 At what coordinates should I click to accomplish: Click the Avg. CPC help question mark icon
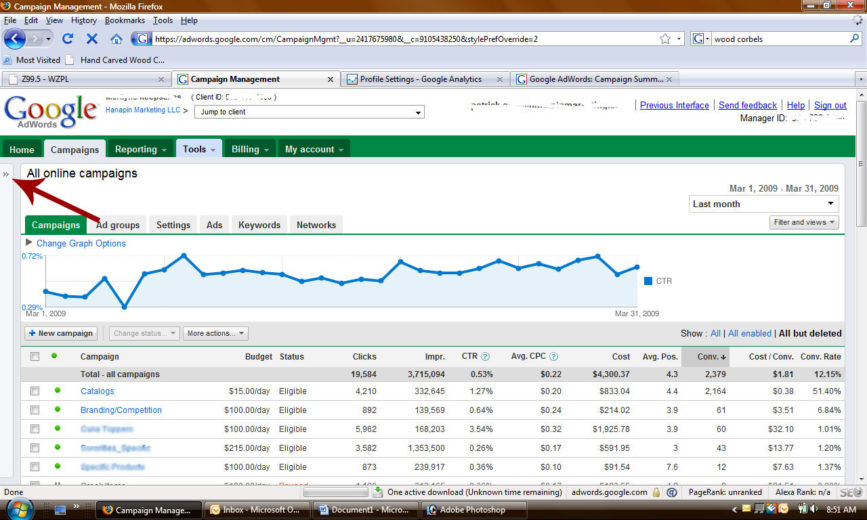(x=553, y=357)
